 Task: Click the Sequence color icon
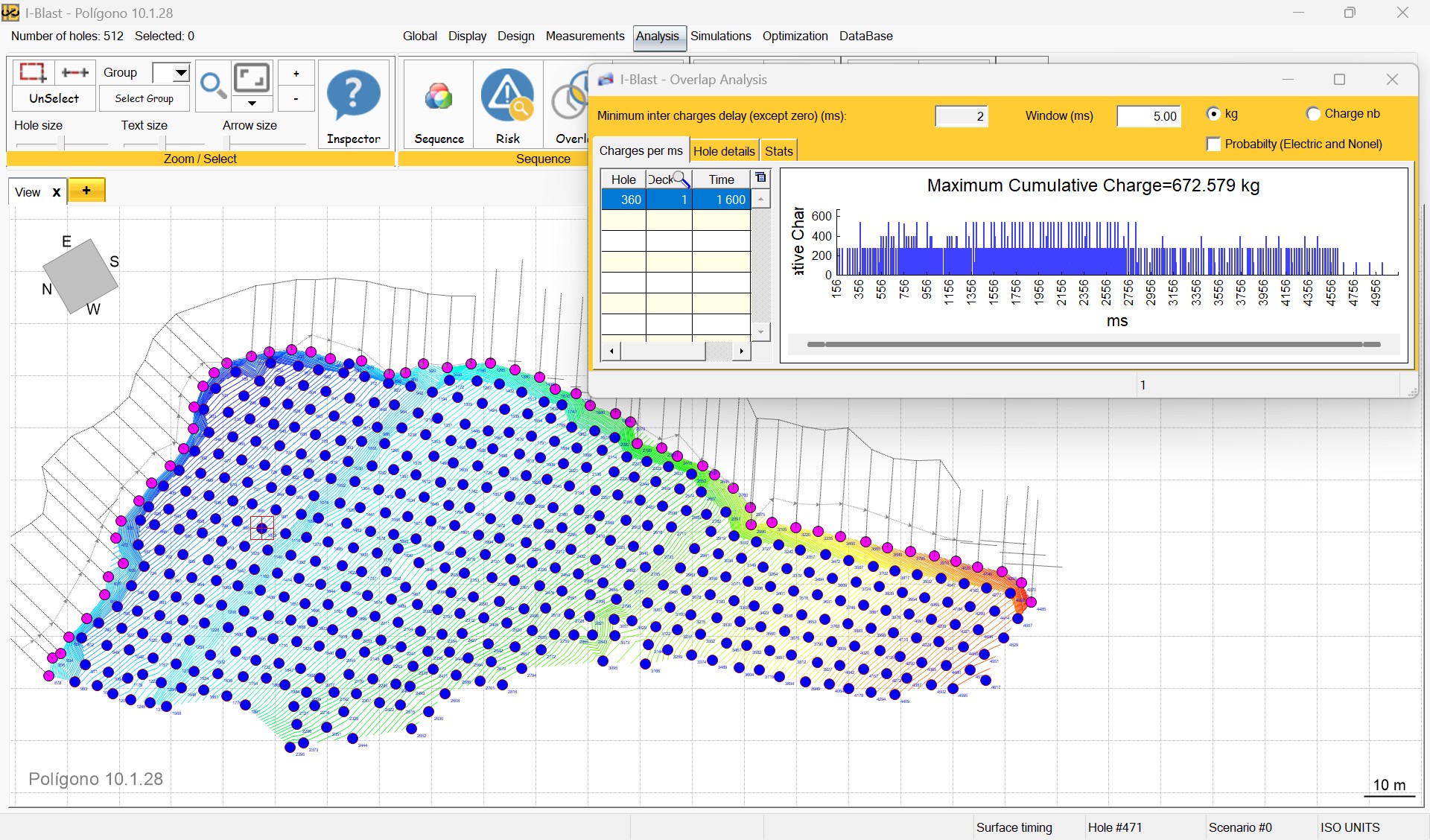[438, 95]
